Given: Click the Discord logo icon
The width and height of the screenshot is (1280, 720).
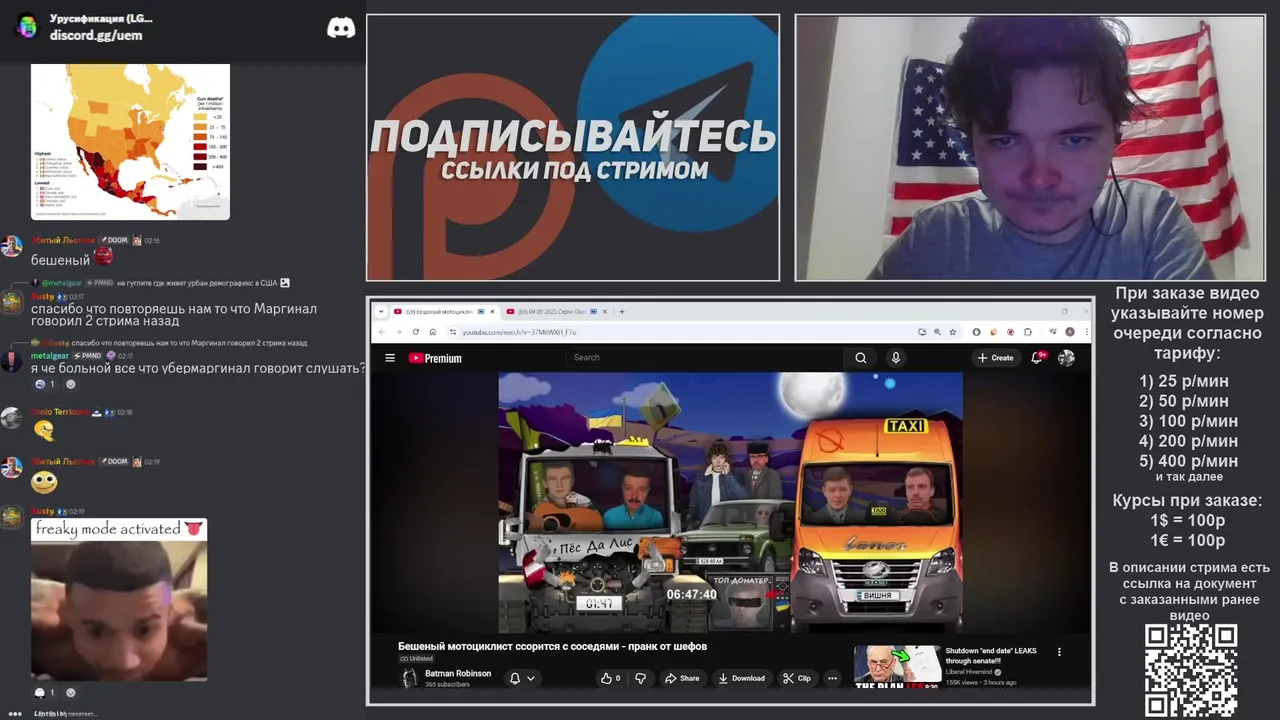Looking at the screenshot, I should pos(341,28).
